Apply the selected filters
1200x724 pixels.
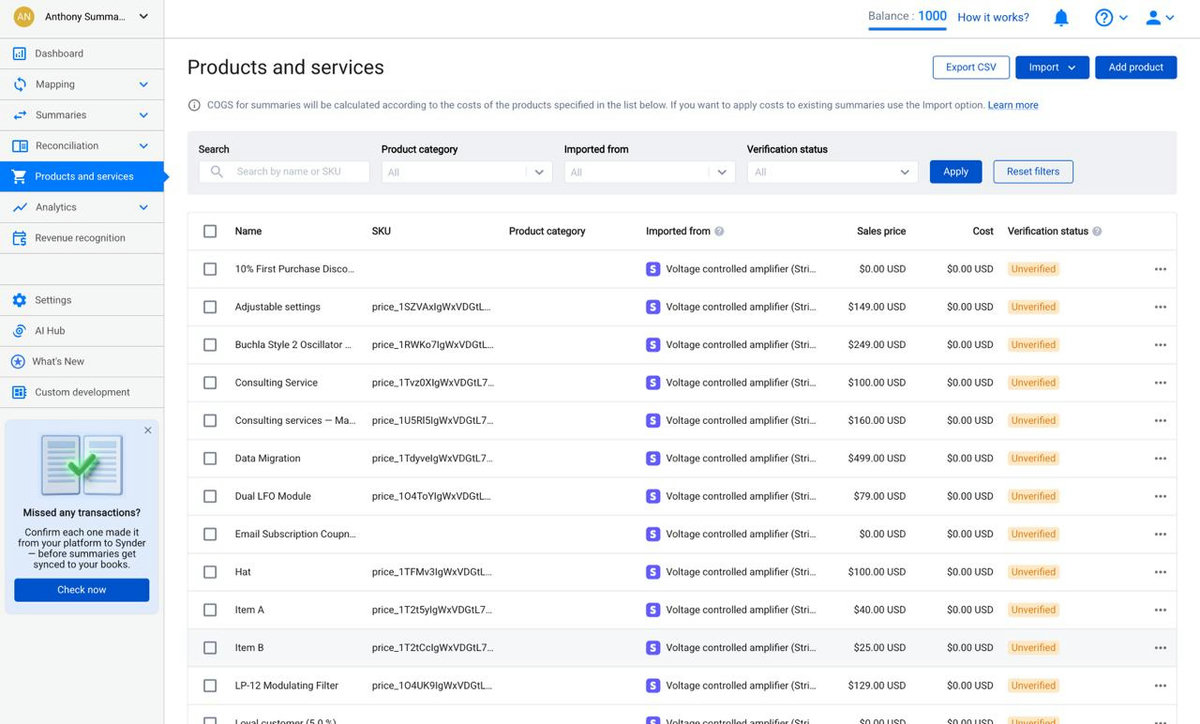coord(956,172)
